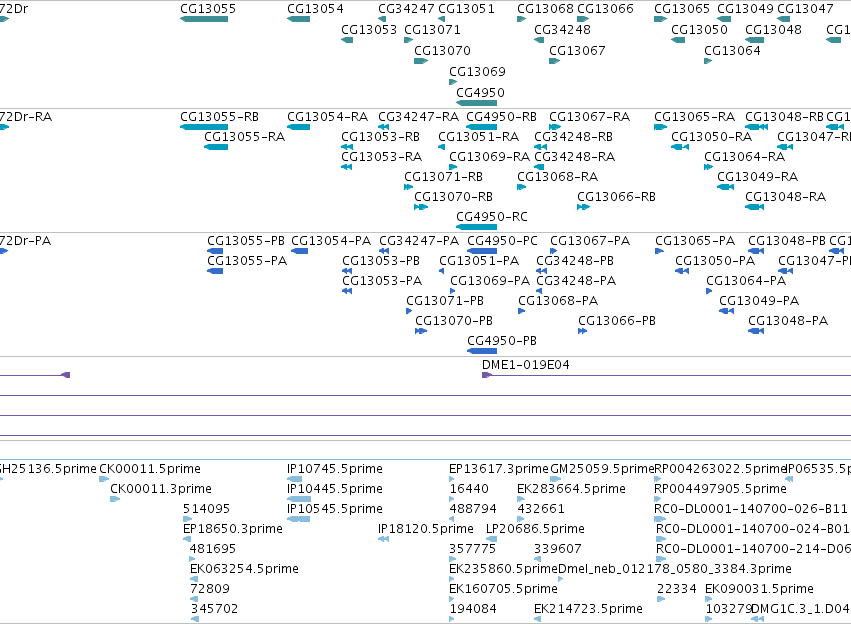Viewport: 851px width, 624px height.
Task: Click the CG4950-RC transcript label
Action: (x=492, y=217)
